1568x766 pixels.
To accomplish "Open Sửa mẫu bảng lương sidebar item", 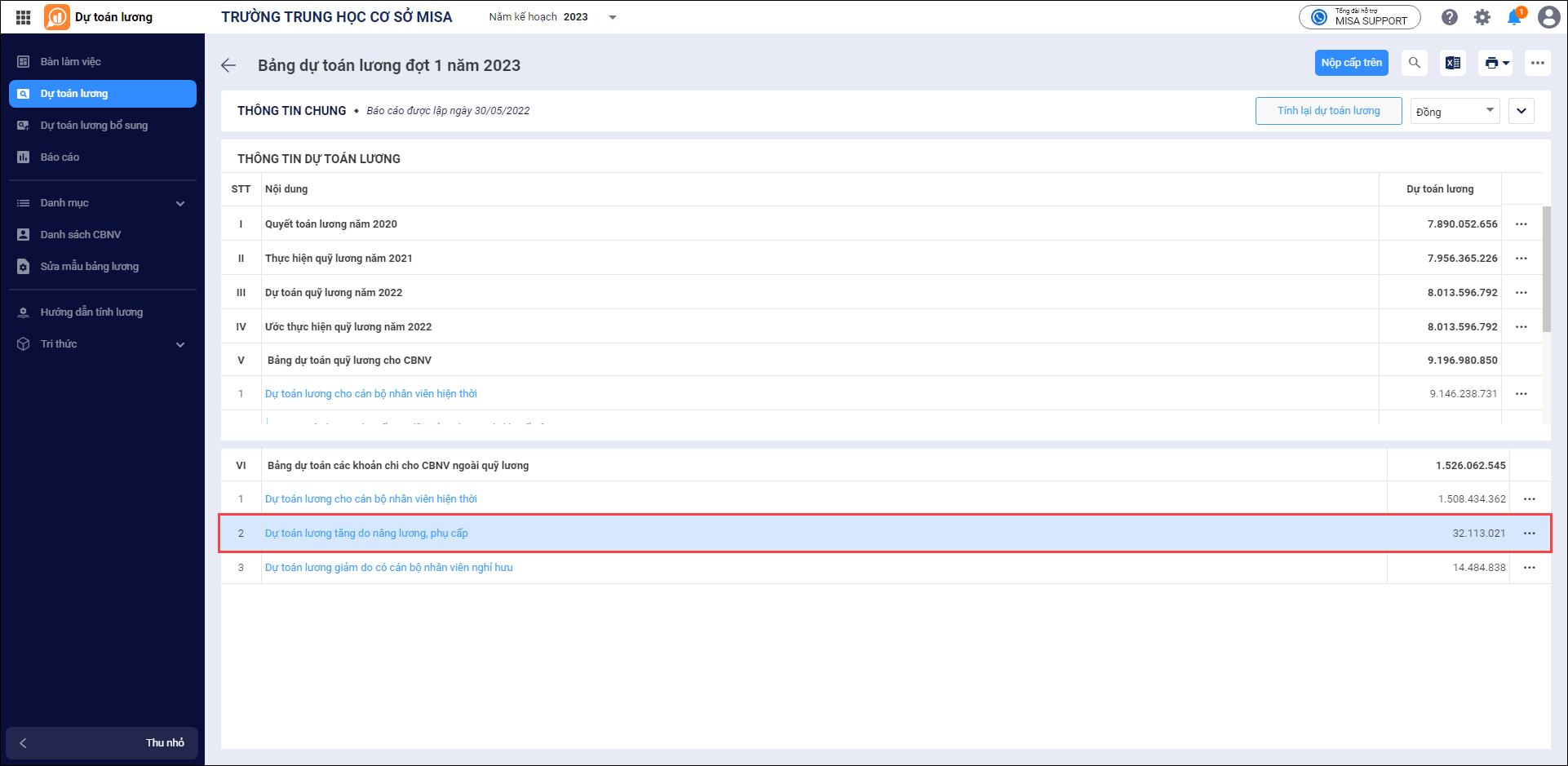I will tap(103, 267).
